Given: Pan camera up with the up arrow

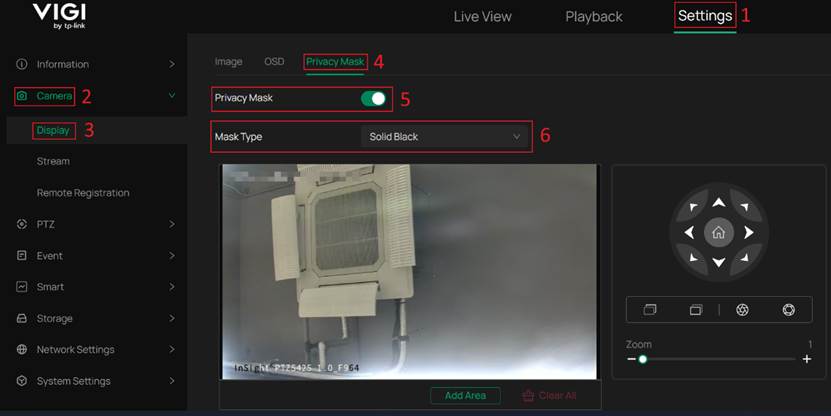Looking at the screenshot, I should click(719, 202).
